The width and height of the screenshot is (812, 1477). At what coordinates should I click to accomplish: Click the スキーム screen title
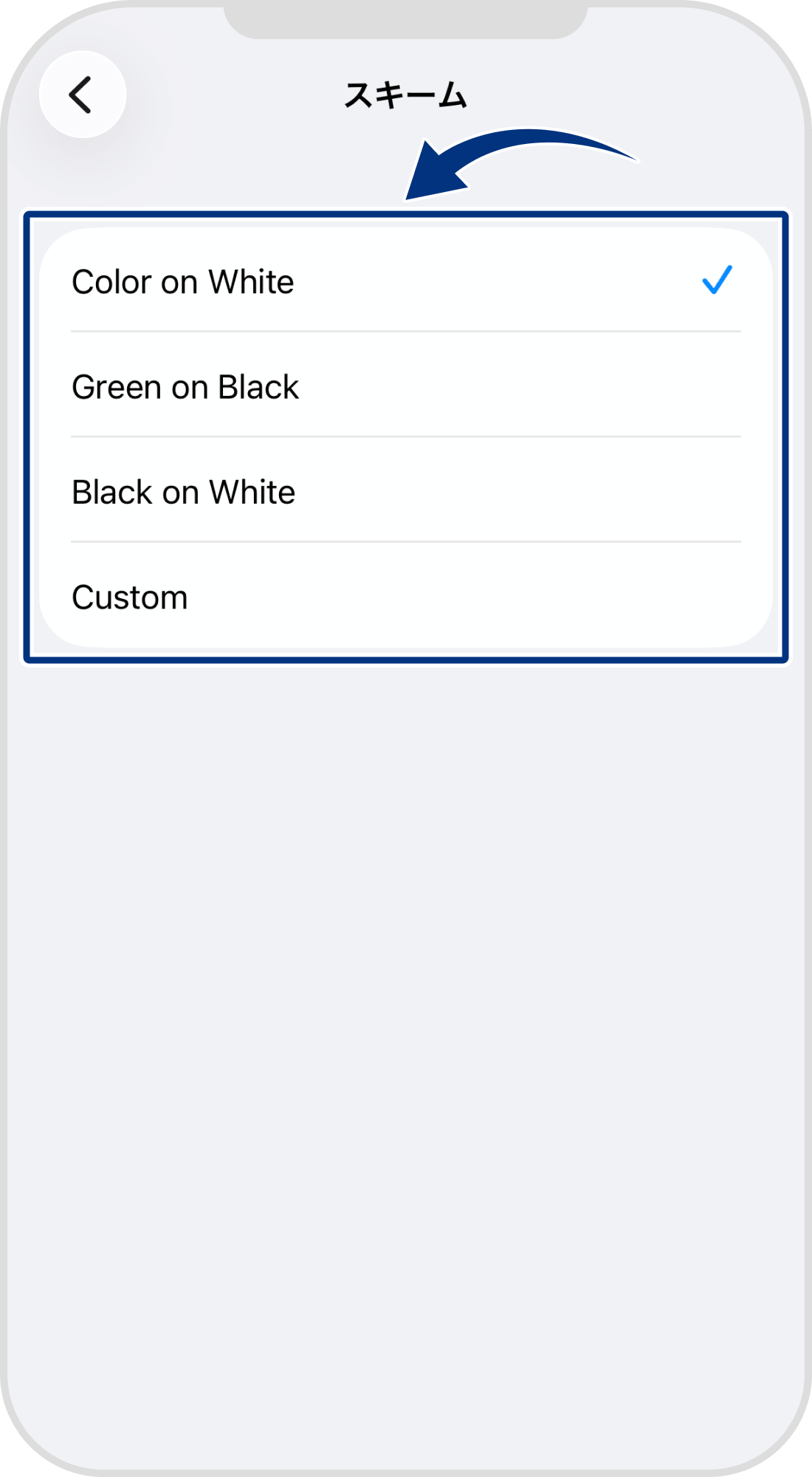[x=405, y=95]
